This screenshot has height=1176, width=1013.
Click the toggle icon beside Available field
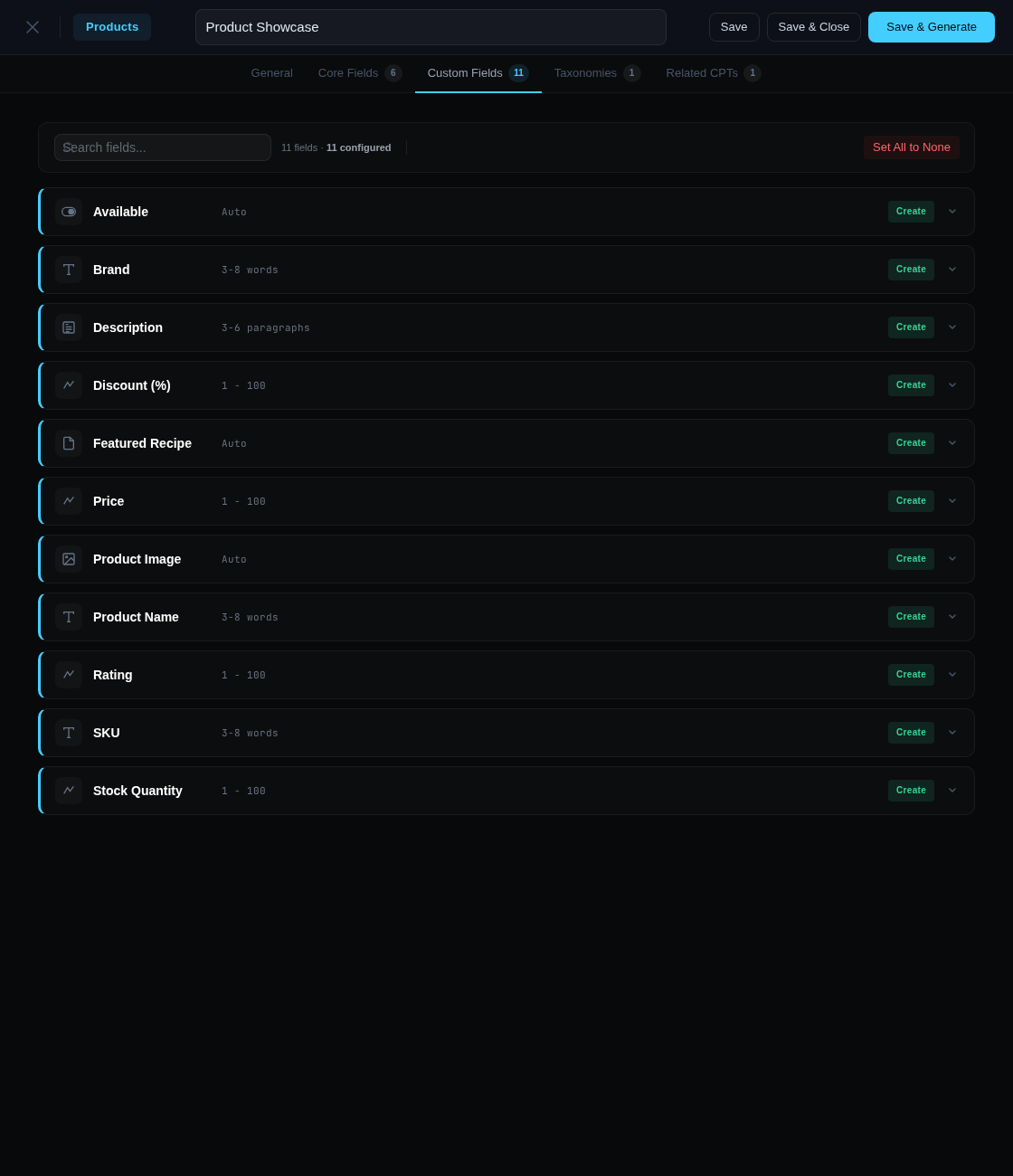click(x=69, y=212)
